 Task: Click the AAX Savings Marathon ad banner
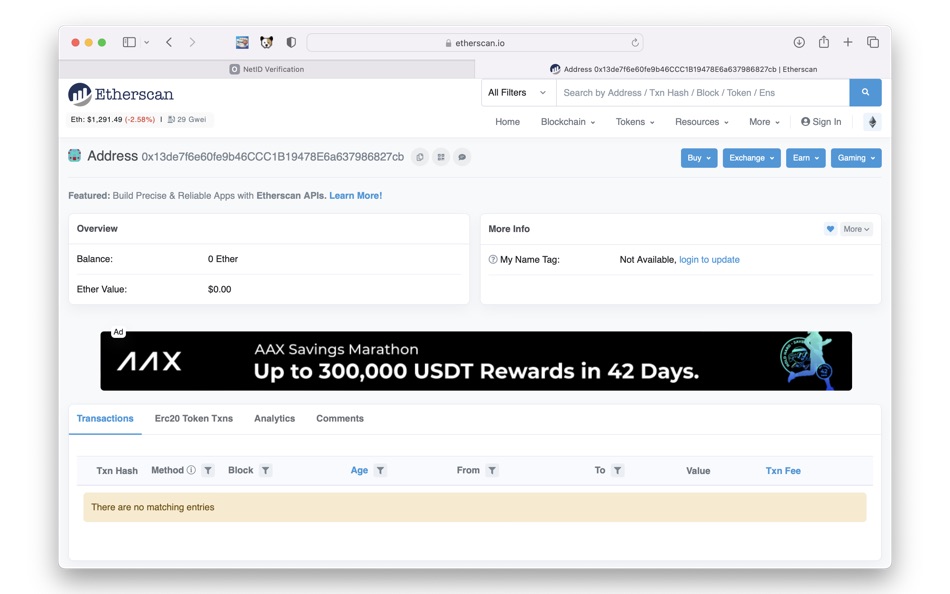[476, 361]
